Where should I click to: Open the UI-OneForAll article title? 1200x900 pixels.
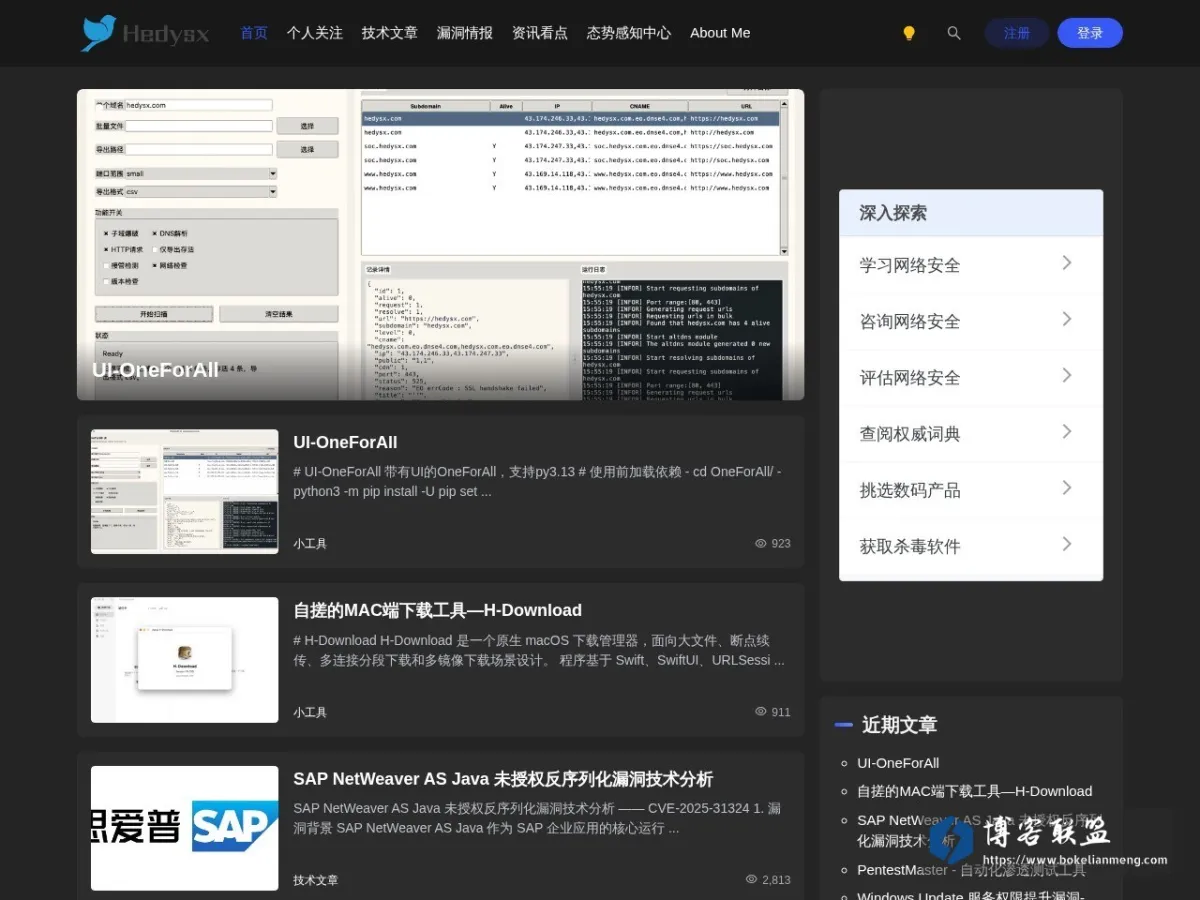(345, 442)
